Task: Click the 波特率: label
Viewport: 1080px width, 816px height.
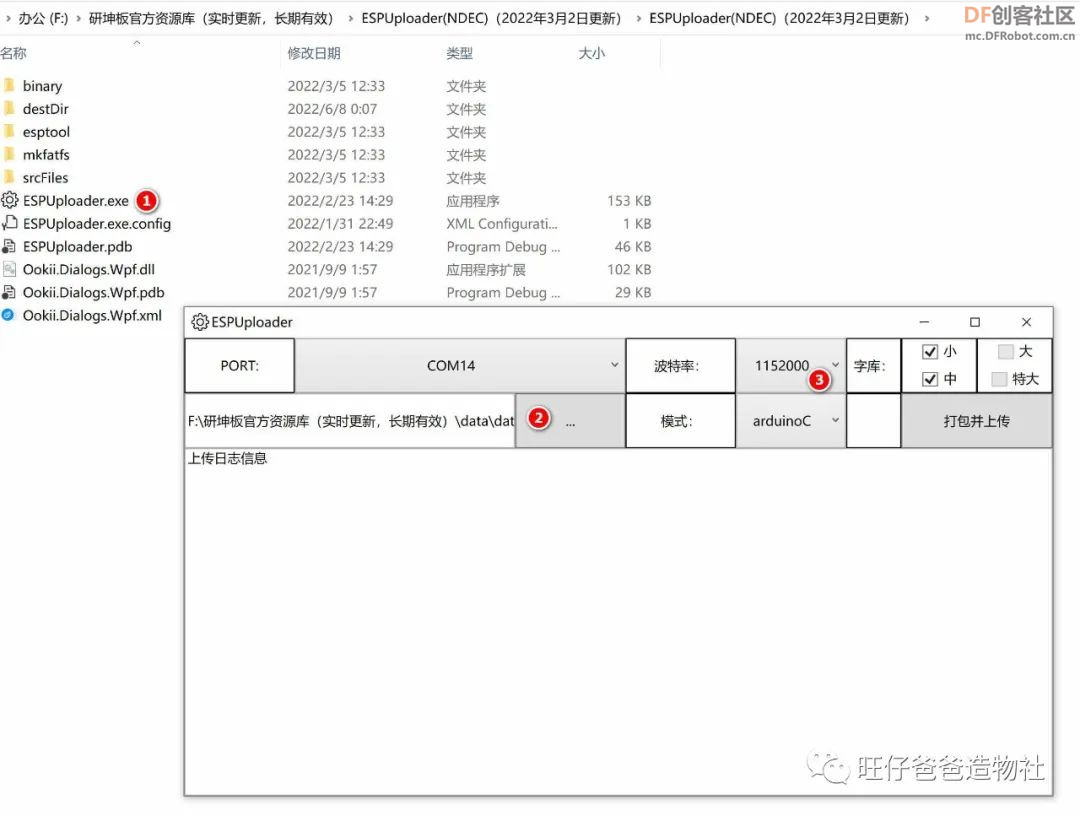Action: (681, 366)
